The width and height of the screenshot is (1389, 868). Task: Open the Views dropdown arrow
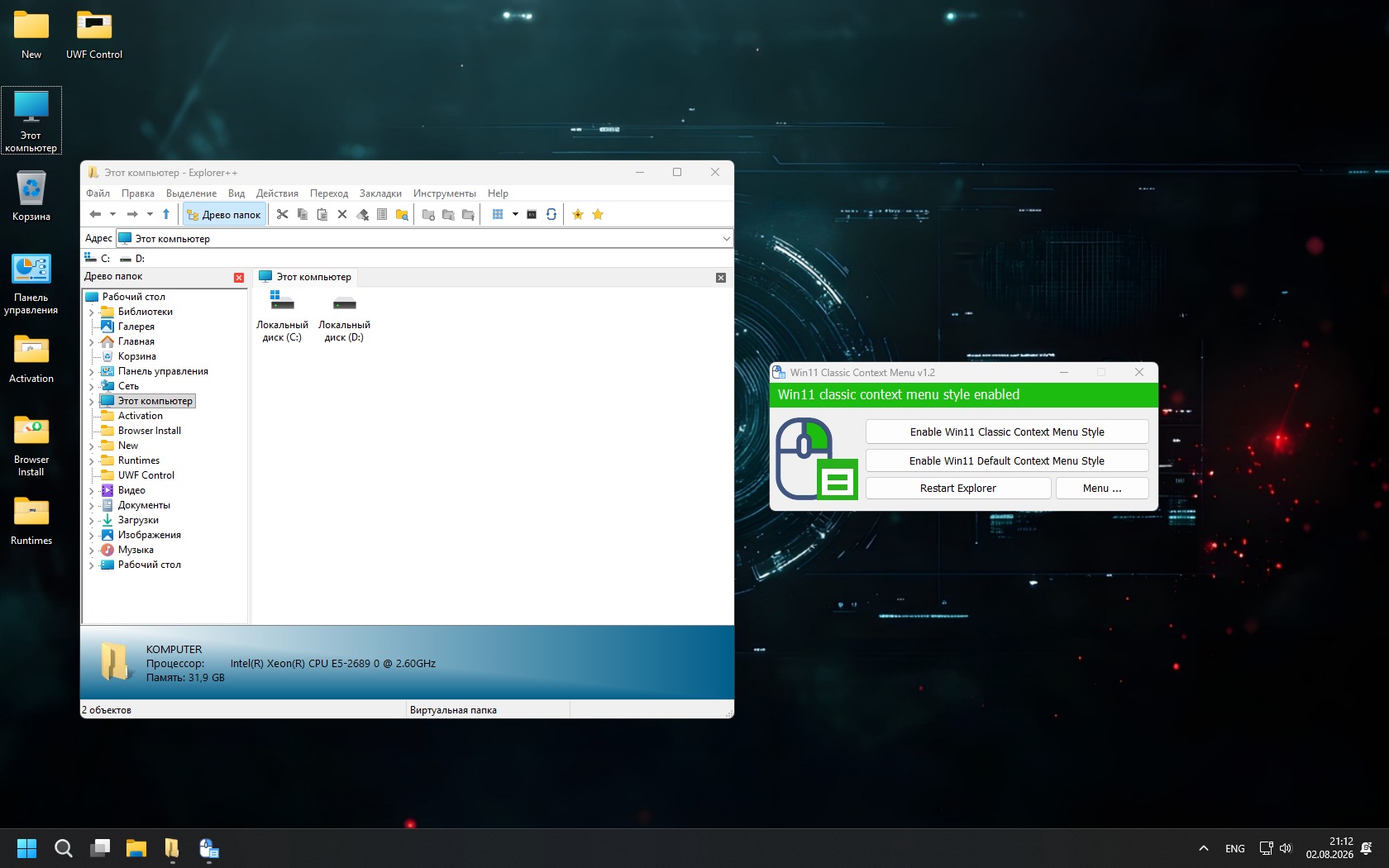coord(515,214)
